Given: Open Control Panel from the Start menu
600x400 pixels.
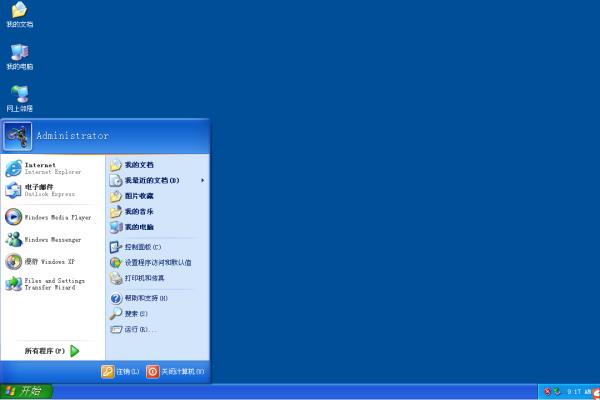Looking at the screenshot, I should (x=157, y=247).
